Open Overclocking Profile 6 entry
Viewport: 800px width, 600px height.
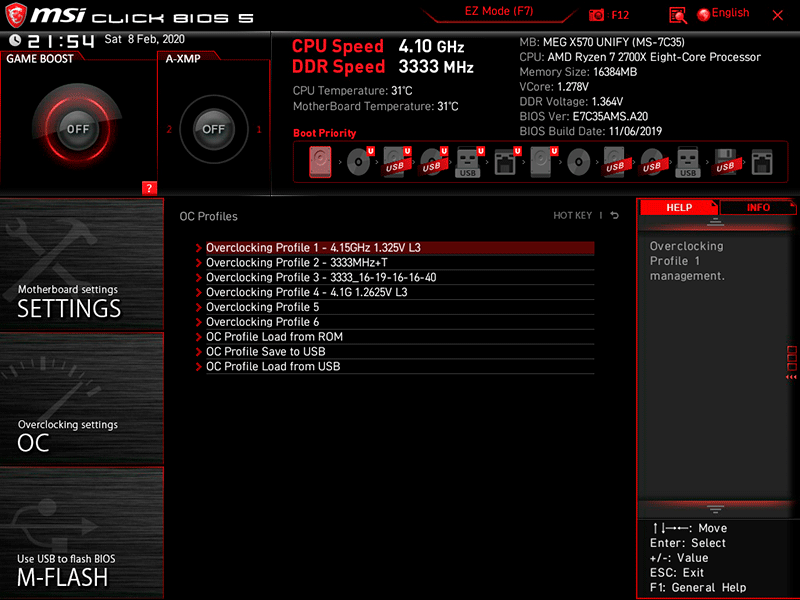click(400, 322)
